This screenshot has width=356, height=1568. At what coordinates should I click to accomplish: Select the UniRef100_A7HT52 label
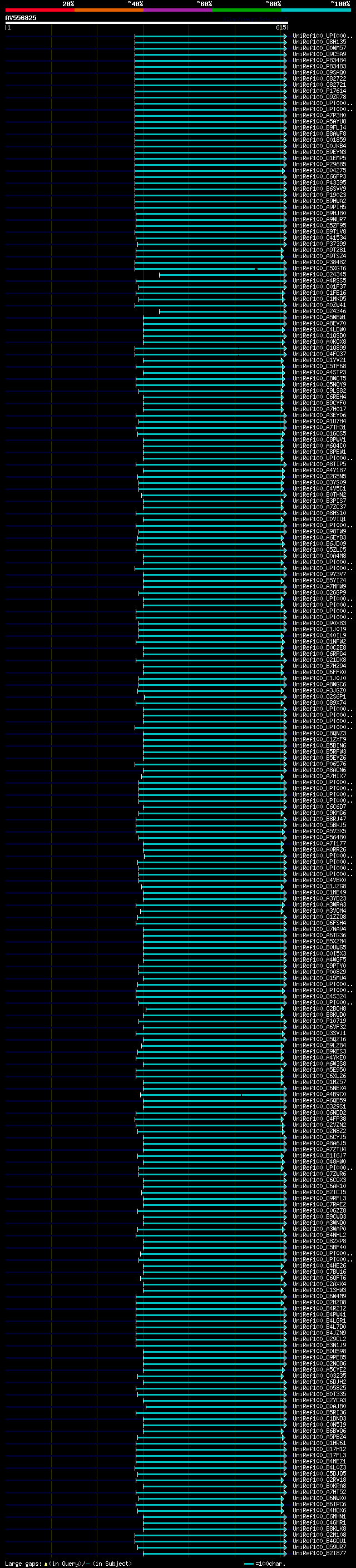319,1491
